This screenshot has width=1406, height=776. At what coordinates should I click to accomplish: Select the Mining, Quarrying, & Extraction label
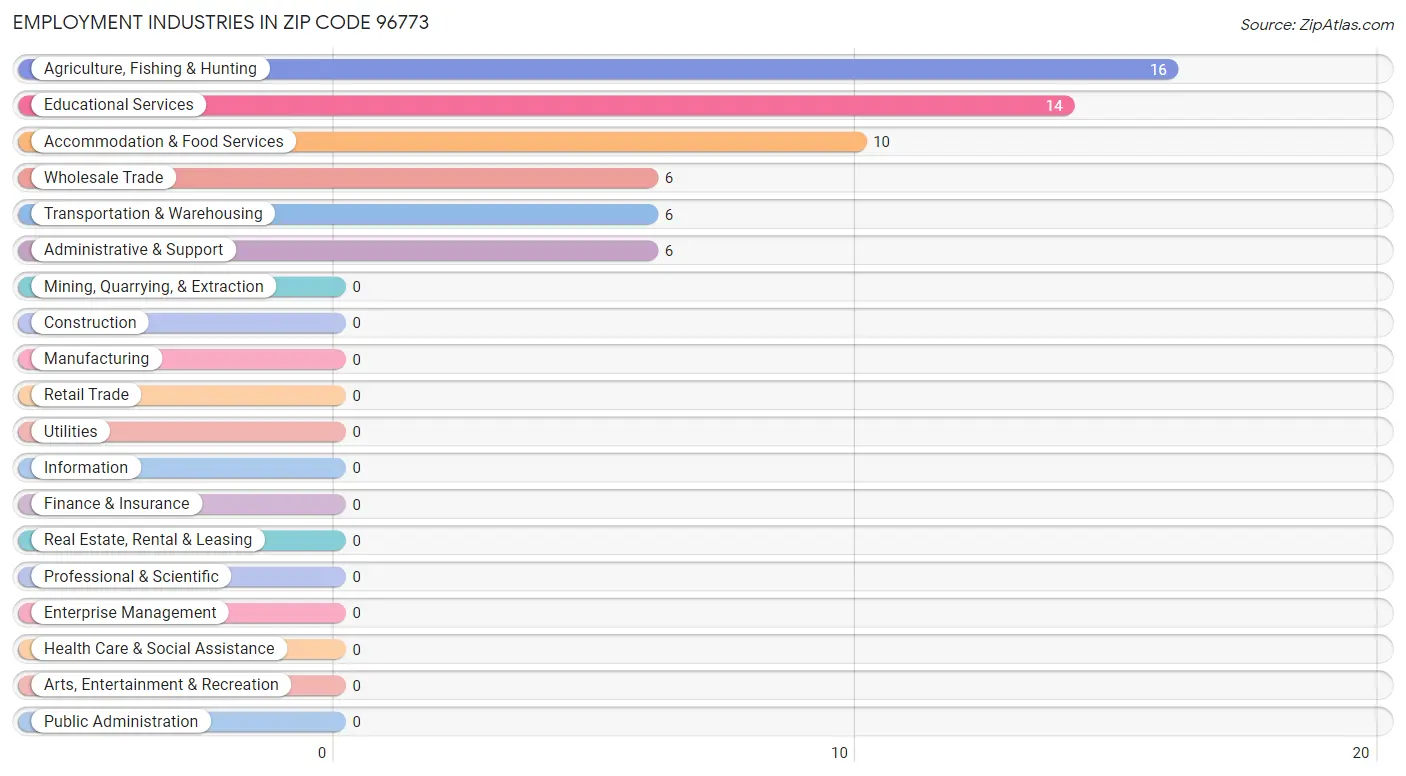coord(154,287)
